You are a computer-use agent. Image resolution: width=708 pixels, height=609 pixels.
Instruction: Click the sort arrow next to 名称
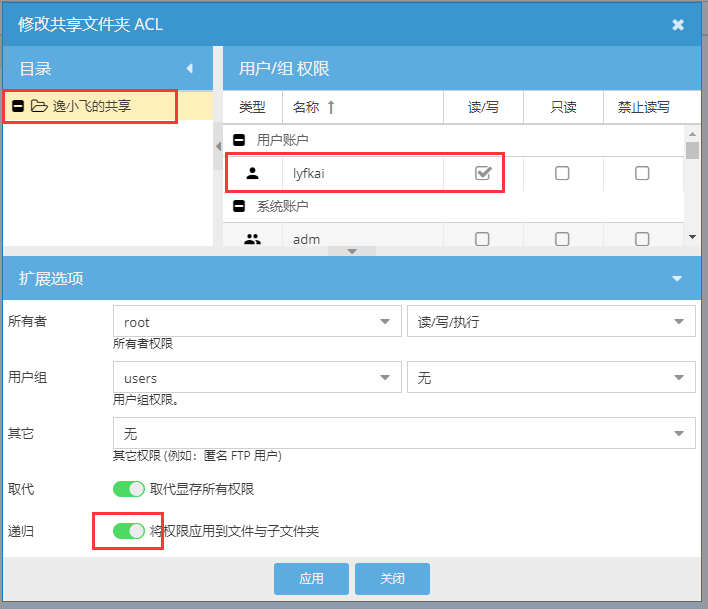tap(330, 106)
